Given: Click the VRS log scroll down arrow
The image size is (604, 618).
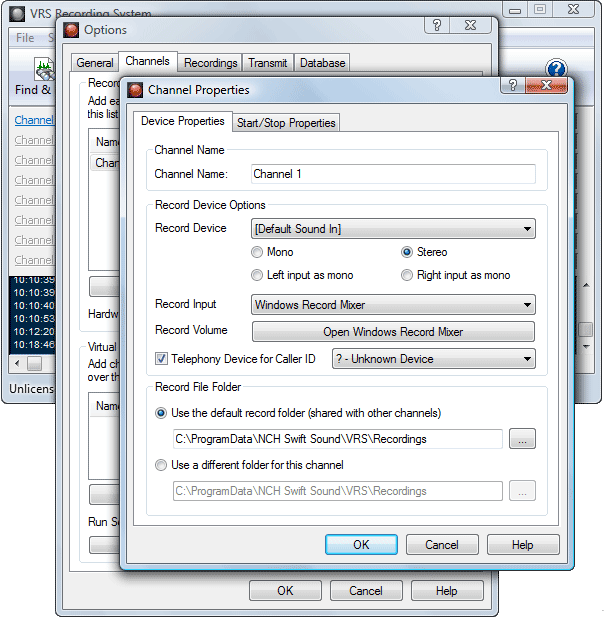Looking at the screenshot, I should coord(586,346).
